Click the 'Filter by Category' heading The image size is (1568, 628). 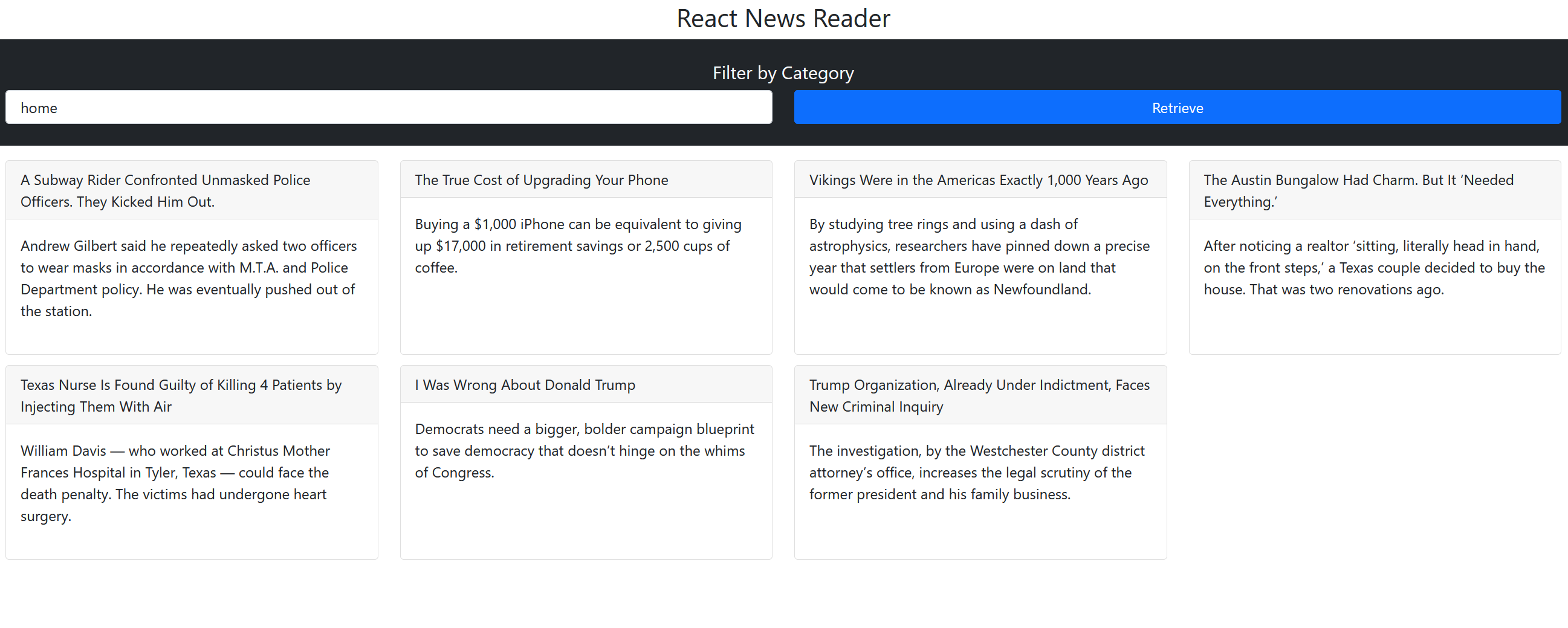point(783,73)
